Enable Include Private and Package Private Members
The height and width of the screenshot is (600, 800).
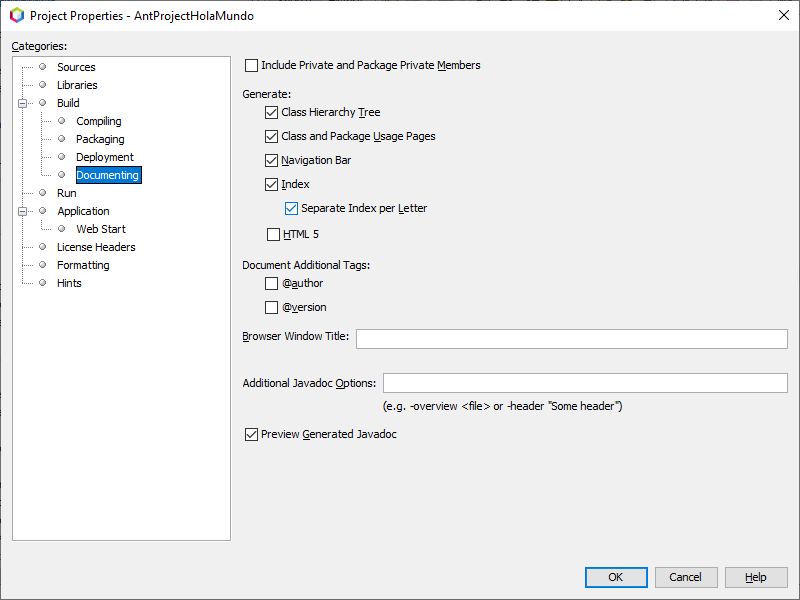click(x=252, y=65)
